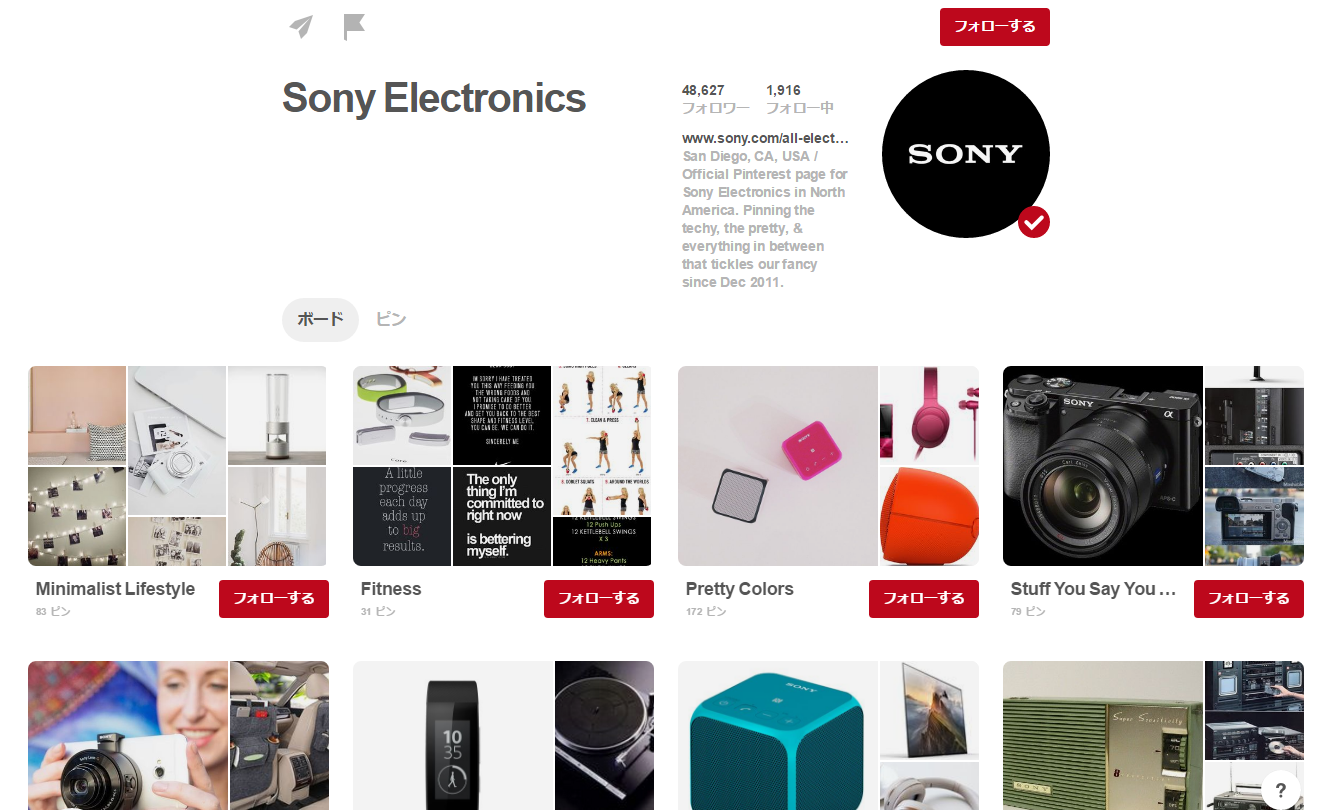This screenshot has width=1327, height=810.
Task: Click the red verified checkmark badge
Action: [x=1034, y=222]
